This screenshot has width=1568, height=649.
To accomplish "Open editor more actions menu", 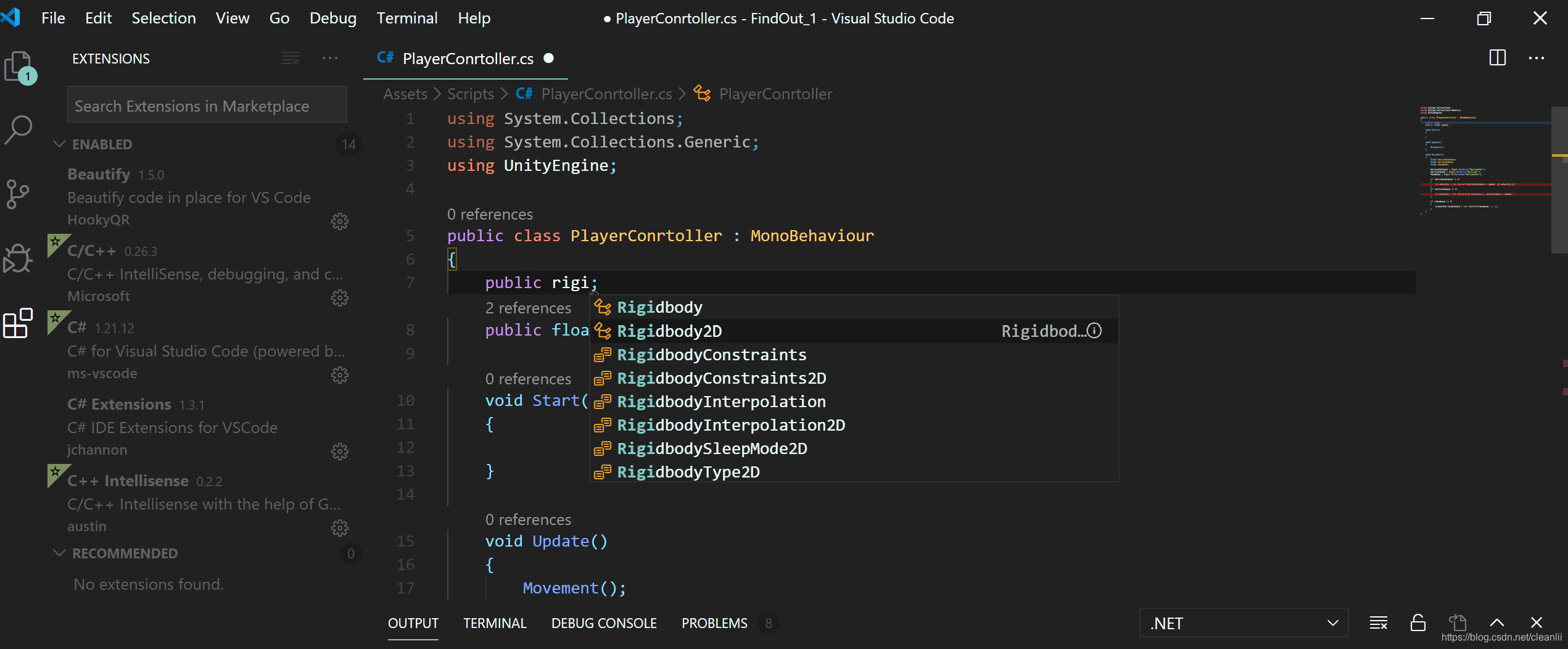I will (1536, 58).
